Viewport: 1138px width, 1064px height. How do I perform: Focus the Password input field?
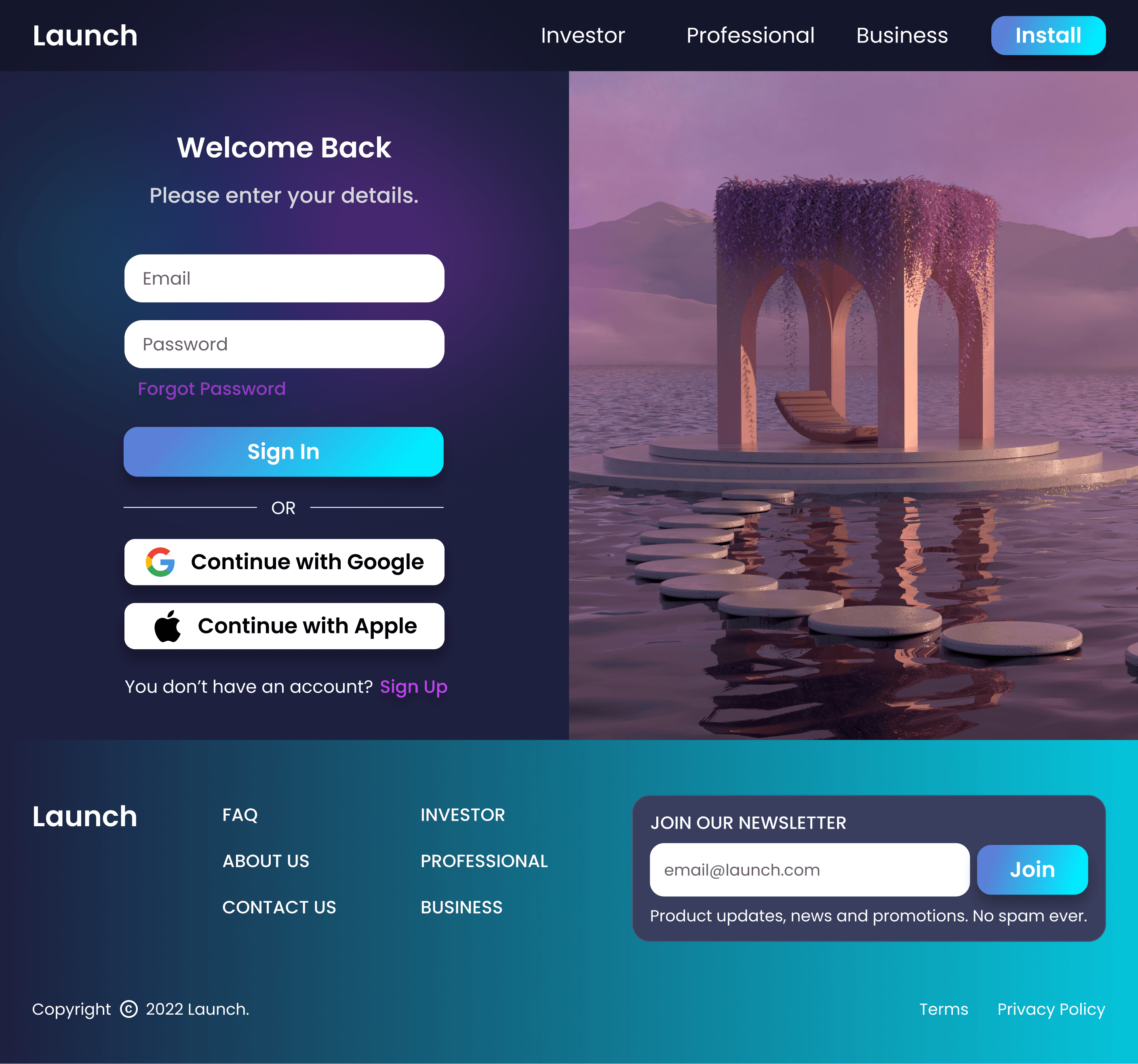[284, 344]
